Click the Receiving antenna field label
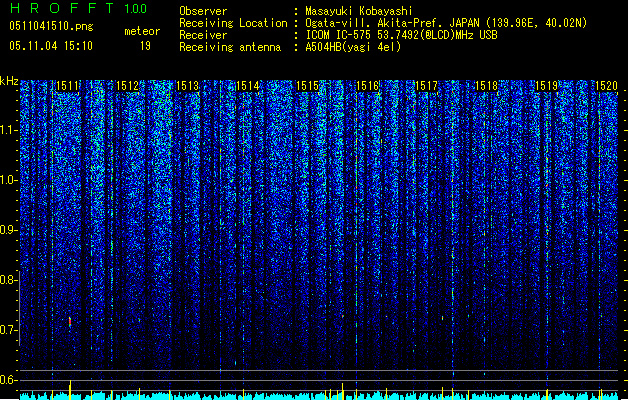This screenshot has height=400, width=629. (230, 47)
